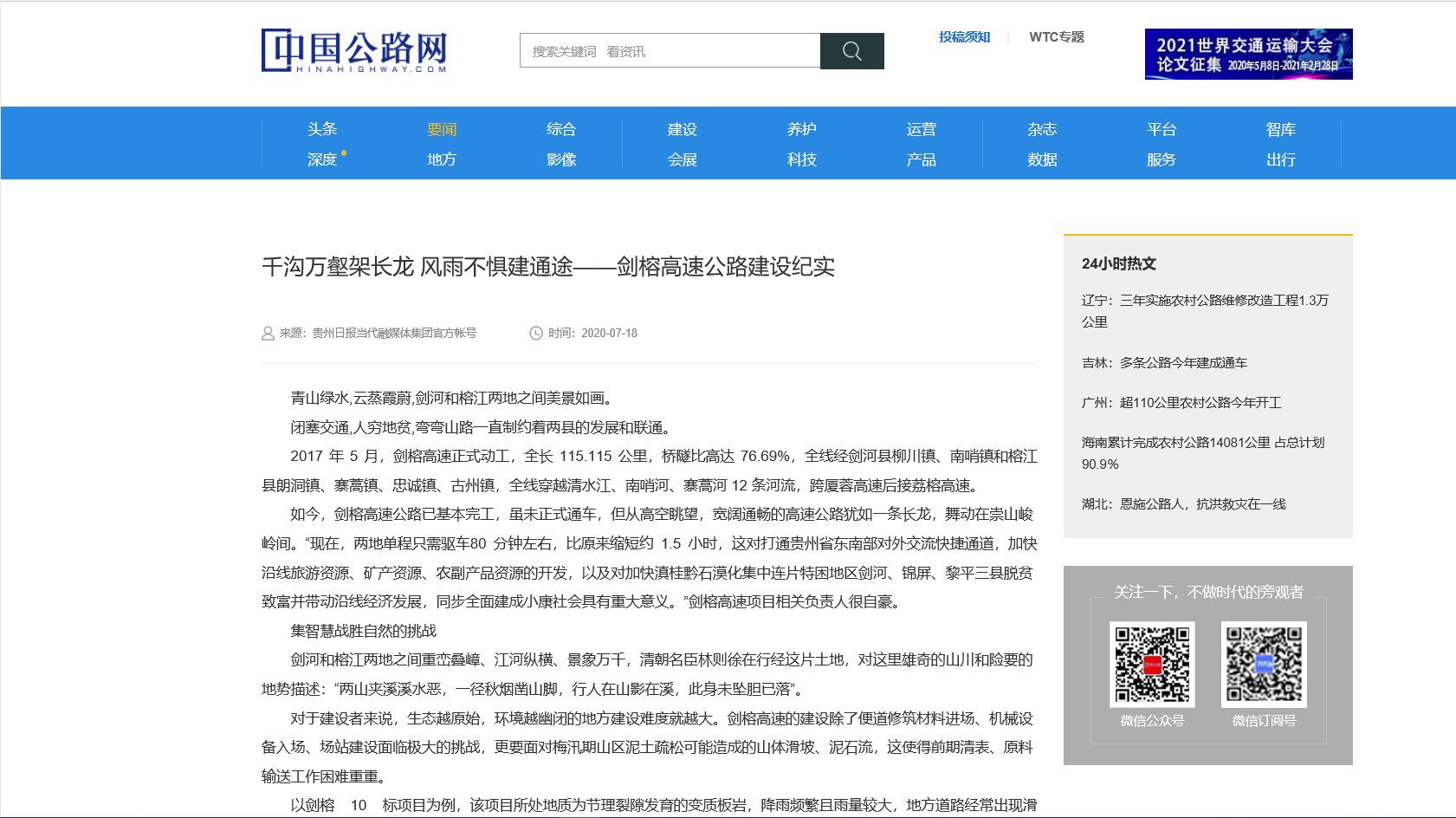Open the 辽宁 rural road renovation hot article

[1206, 310]
